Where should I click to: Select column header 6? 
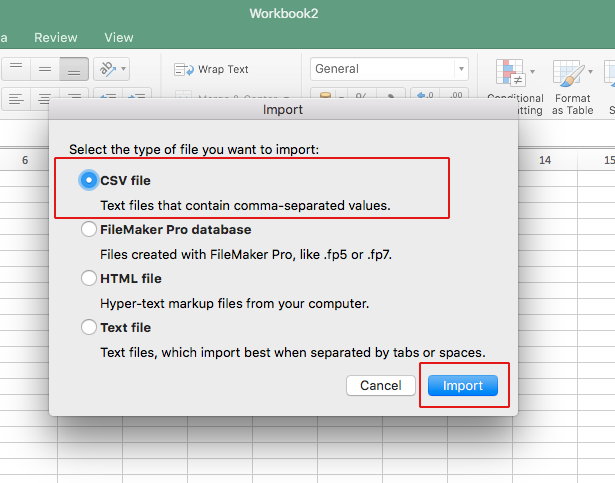click(x=25, y=160)
